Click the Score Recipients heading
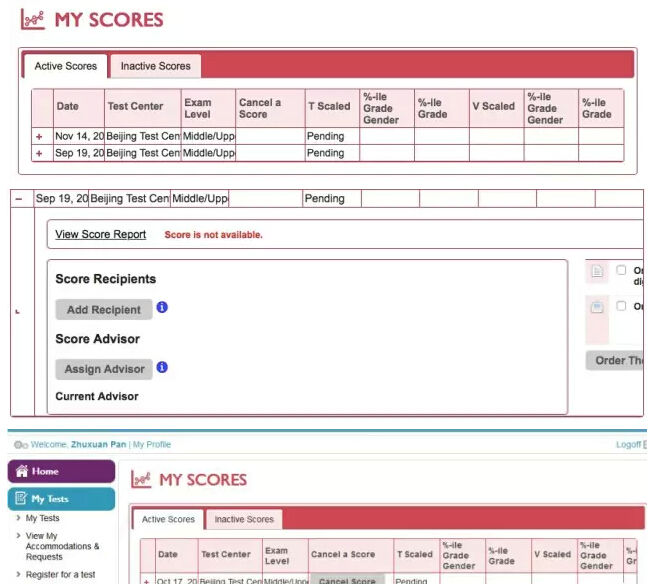The width and height of the screenshot is (648, 584). (105, 279)
